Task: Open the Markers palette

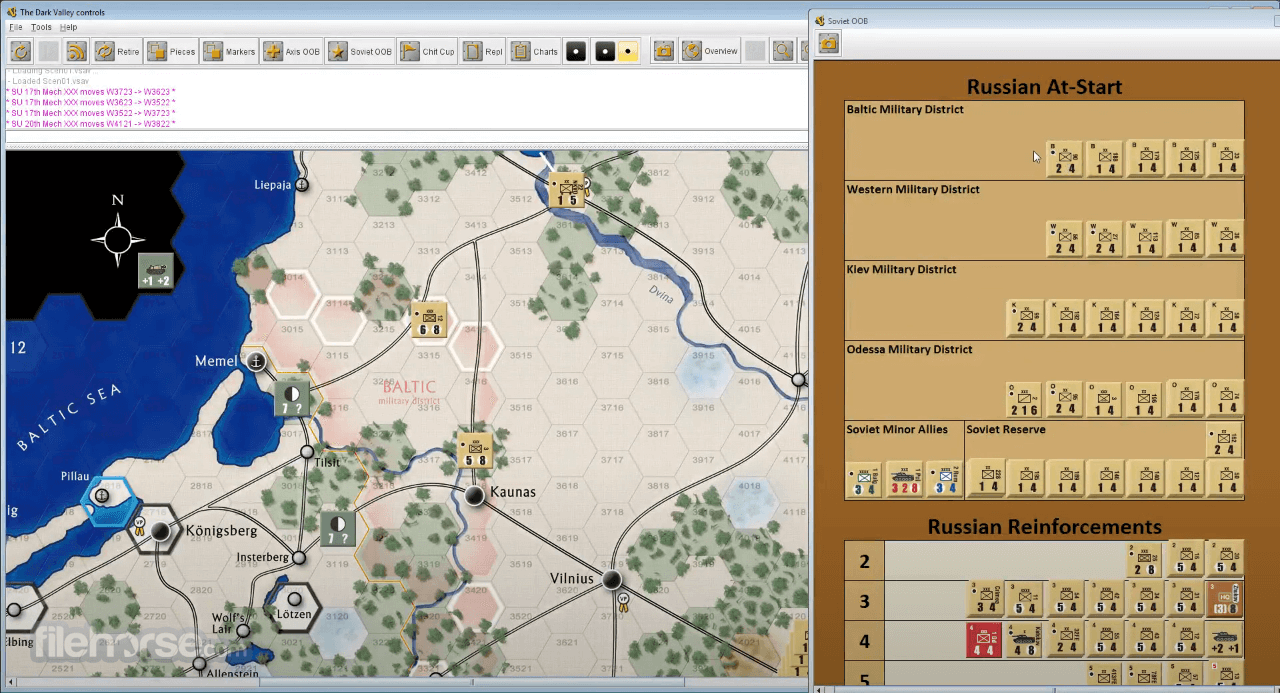Action: (x=230, y=51)
